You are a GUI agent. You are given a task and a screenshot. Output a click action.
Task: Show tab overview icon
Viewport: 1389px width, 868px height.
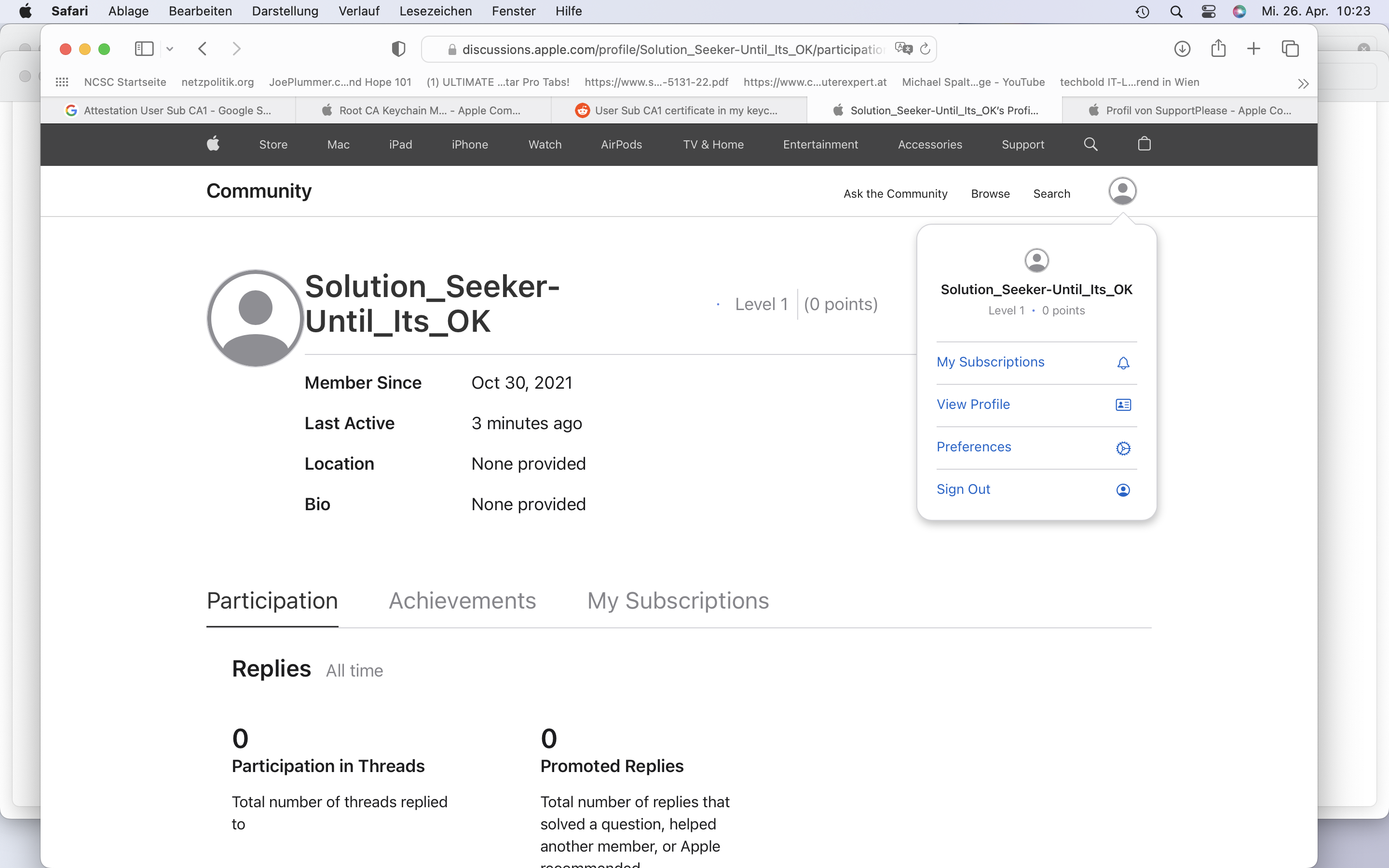click(x=1290, y=49)
